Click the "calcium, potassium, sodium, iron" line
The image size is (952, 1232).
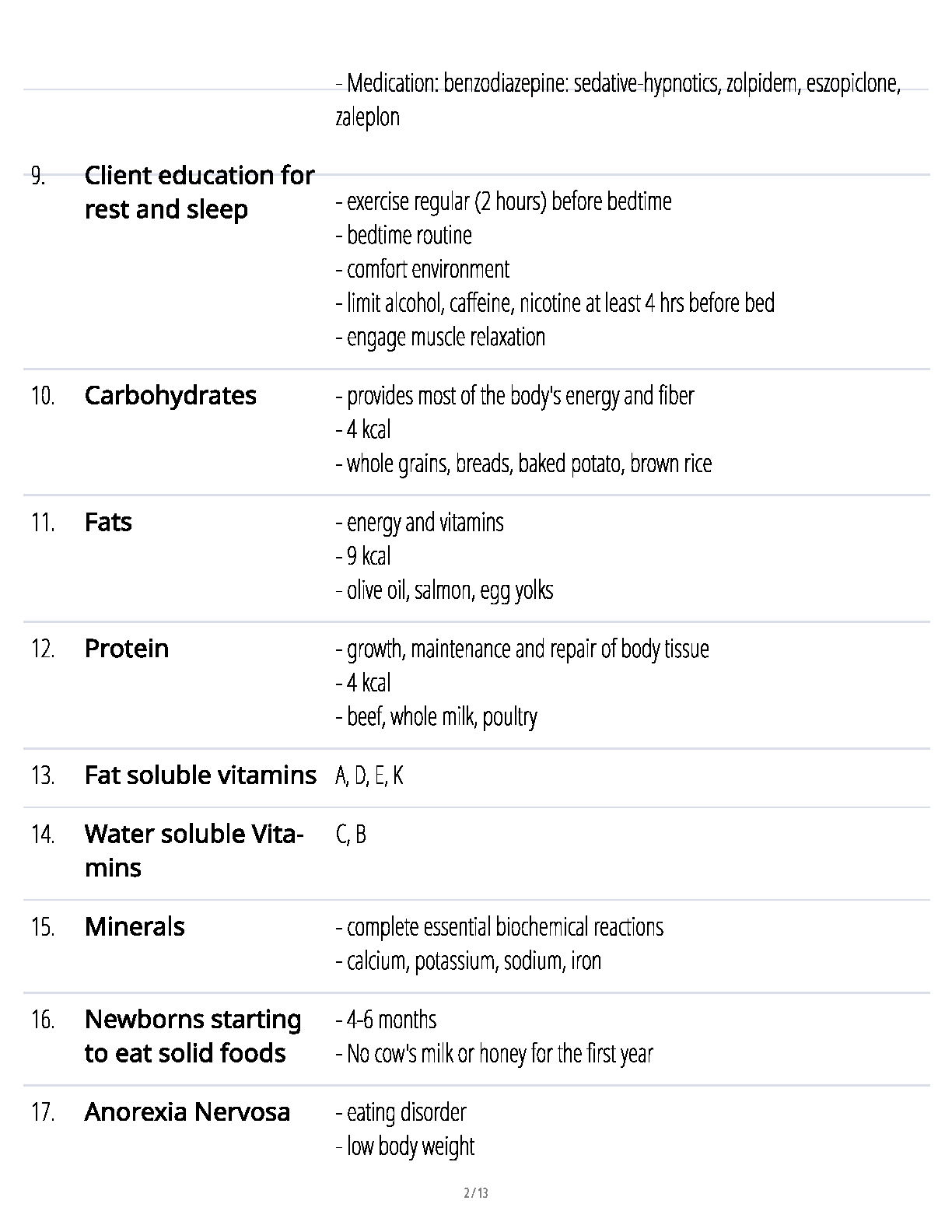[469, 961]
